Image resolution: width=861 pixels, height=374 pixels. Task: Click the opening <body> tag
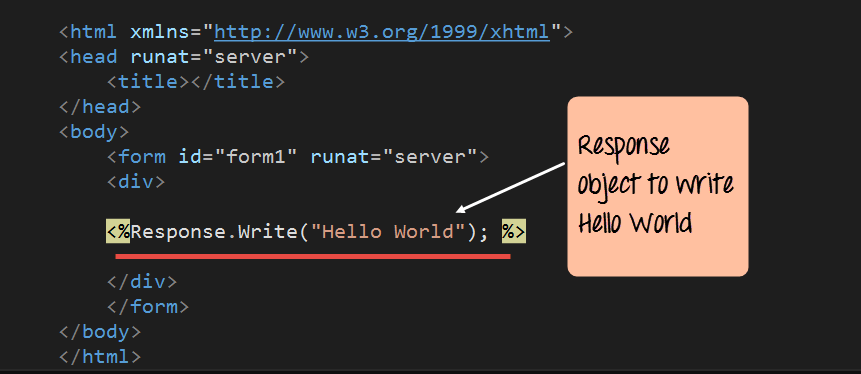(x=94, y=132)
